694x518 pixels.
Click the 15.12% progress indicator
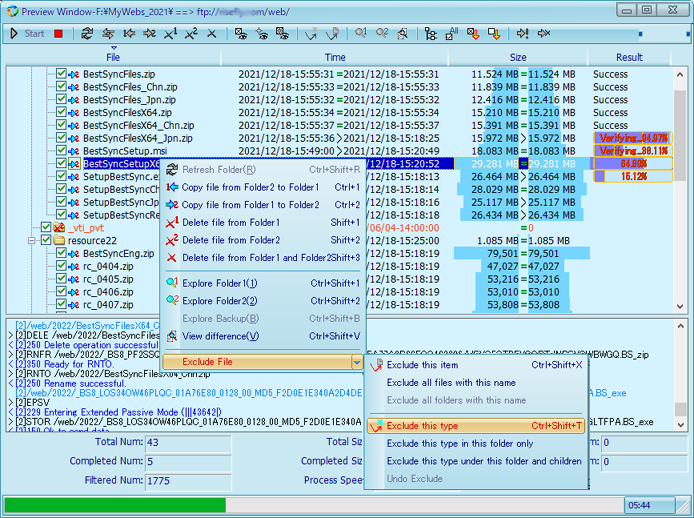point(633,177)
